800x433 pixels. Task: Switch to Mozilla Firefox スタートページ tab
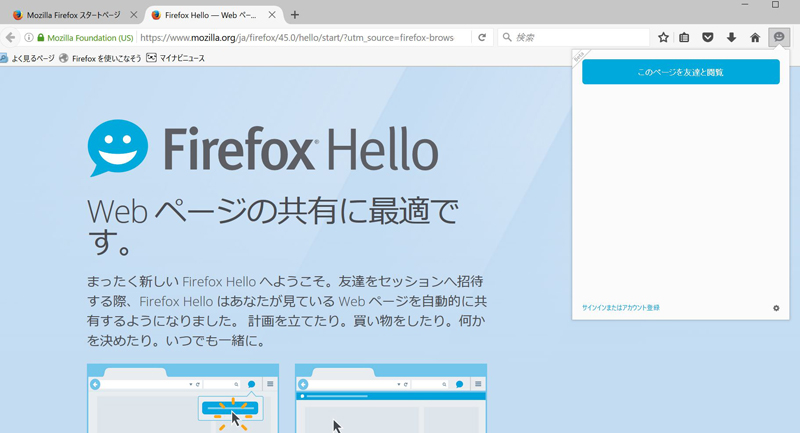pos(74,15)
